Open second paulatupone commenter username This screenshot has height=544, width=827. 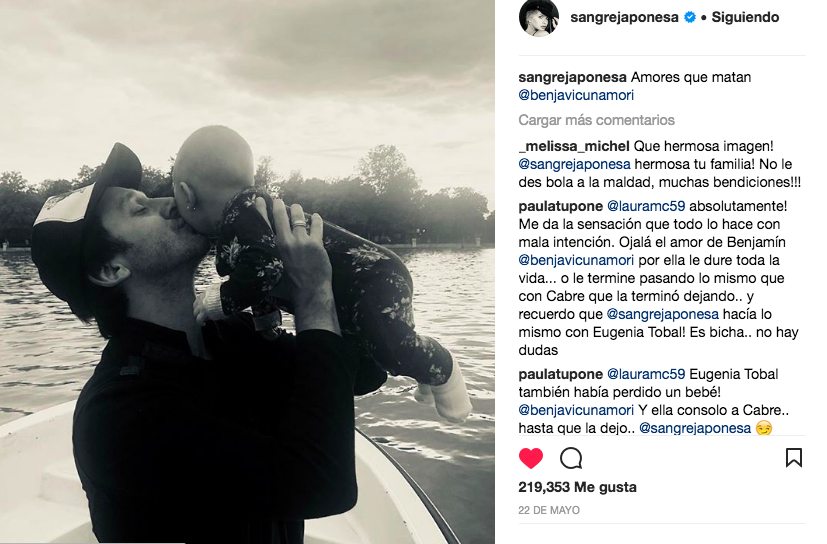[561, 375]
